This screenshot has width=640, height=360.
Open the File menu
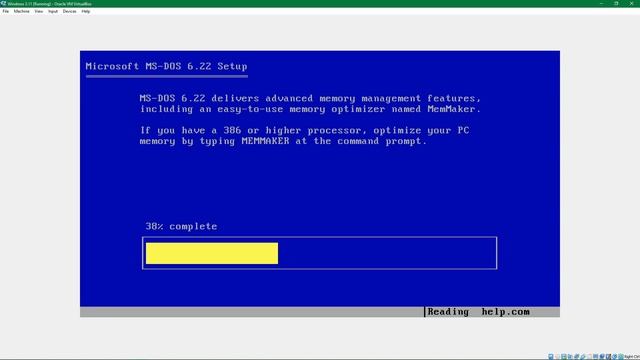(x=5, y=11)
